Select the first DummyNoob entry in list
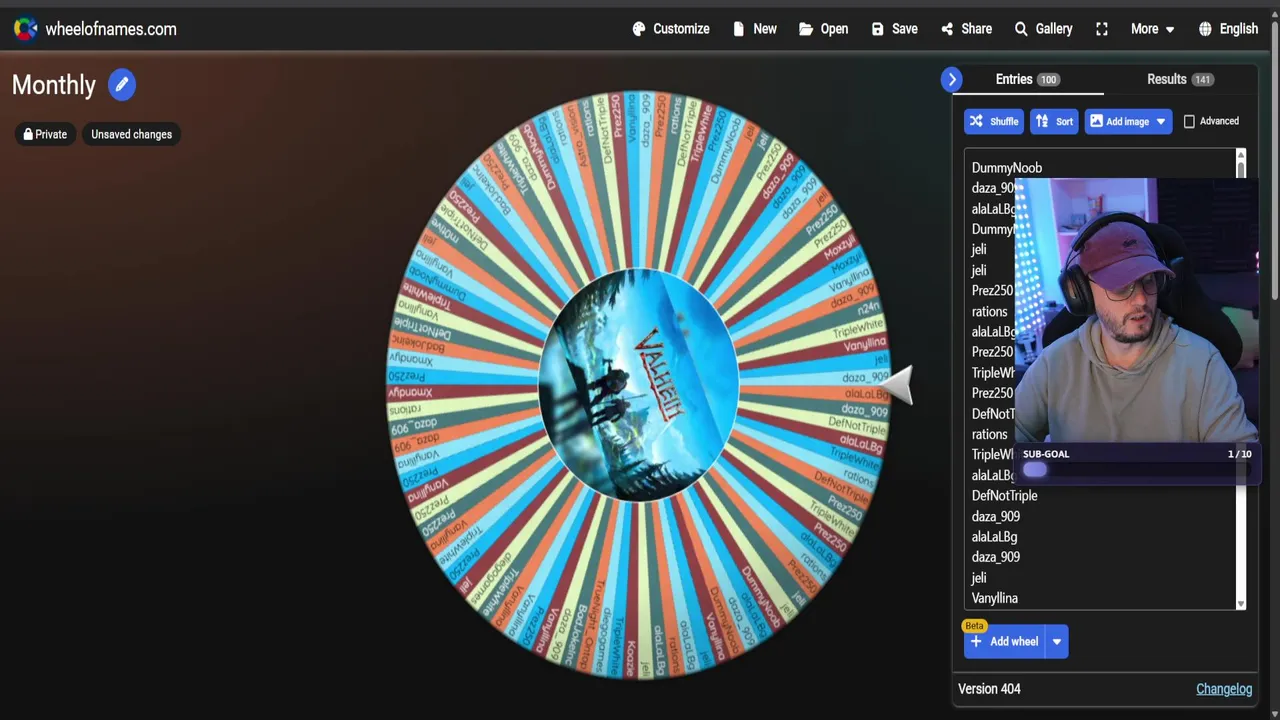This screenshot has height=720, width=1280. tap(1006, 168)
